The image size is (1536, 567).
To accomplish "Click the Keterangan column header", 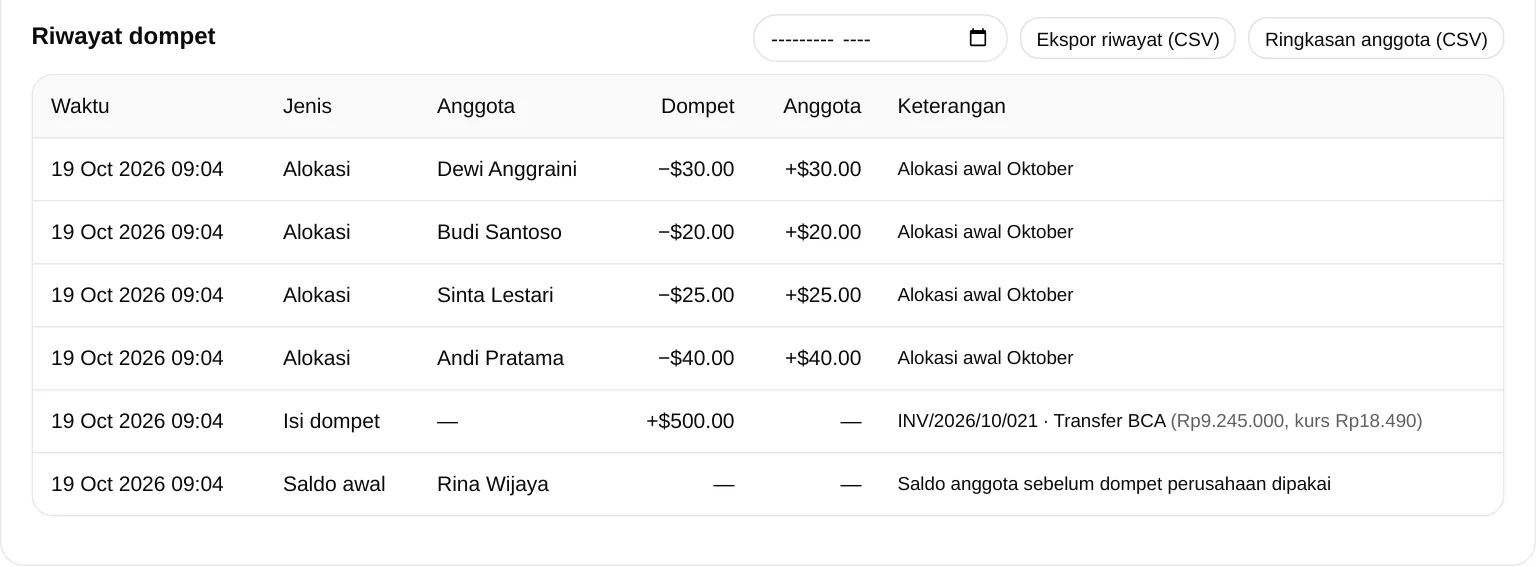I will [951, 106].
